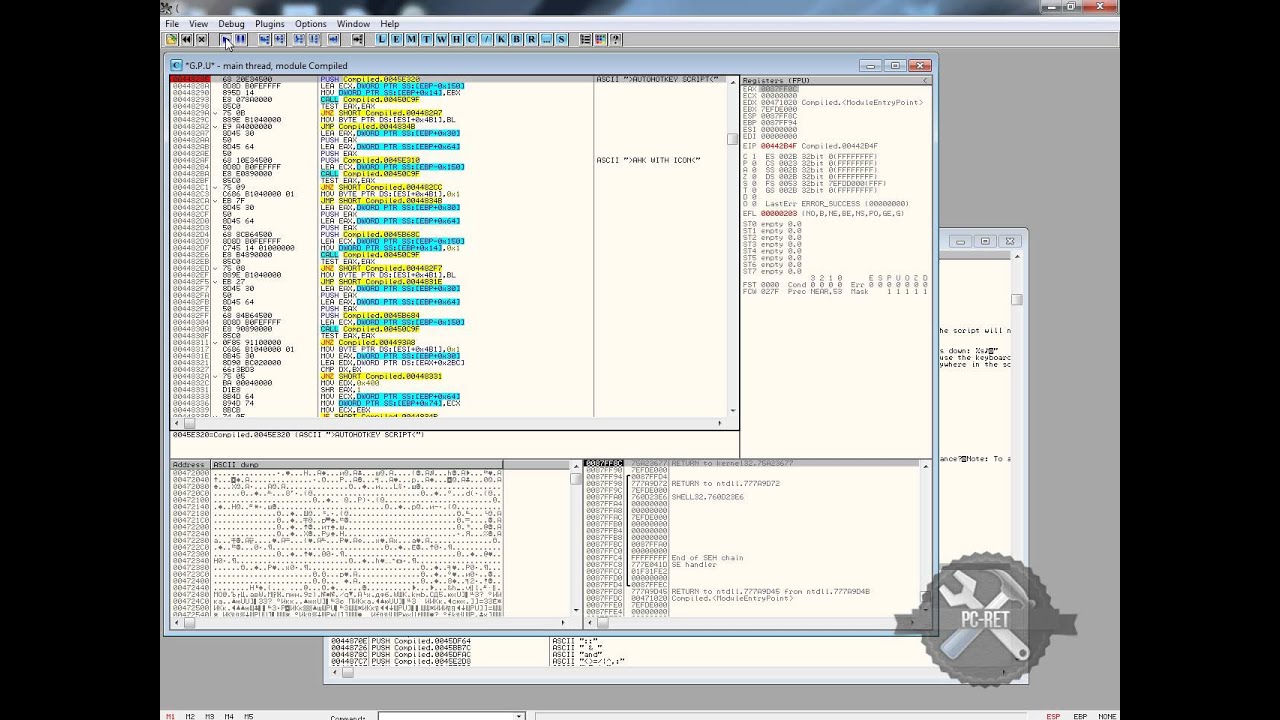Select the M5 memory layout button
This screenshot has height=720, width=1280.
(x=248, y=716)
